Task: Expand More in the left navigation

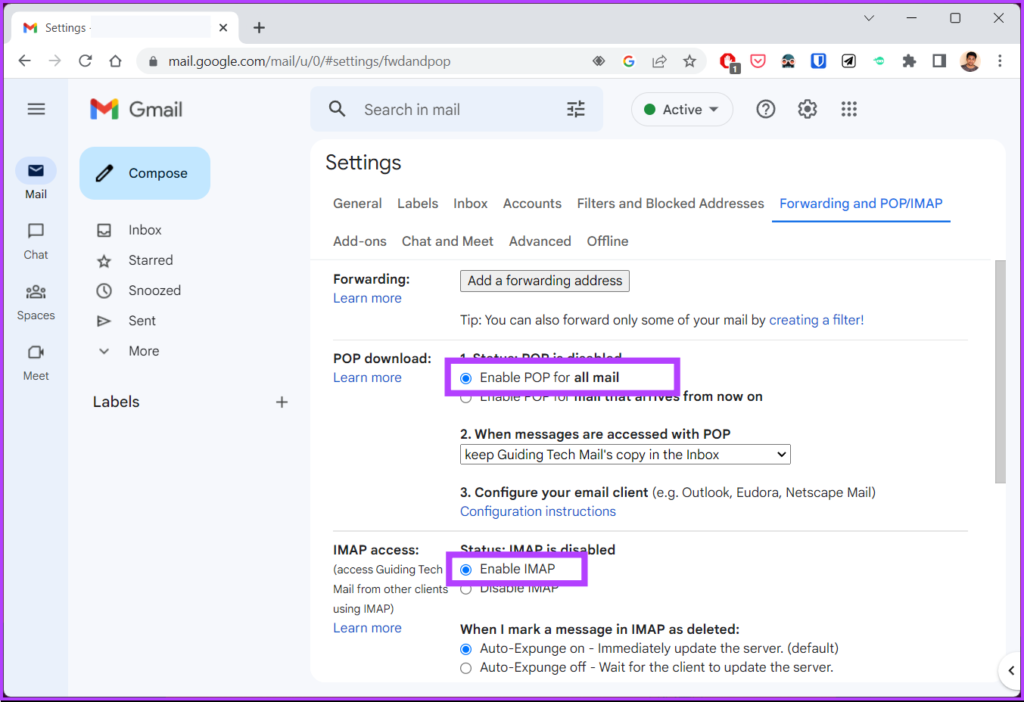Action: (144, 351)
